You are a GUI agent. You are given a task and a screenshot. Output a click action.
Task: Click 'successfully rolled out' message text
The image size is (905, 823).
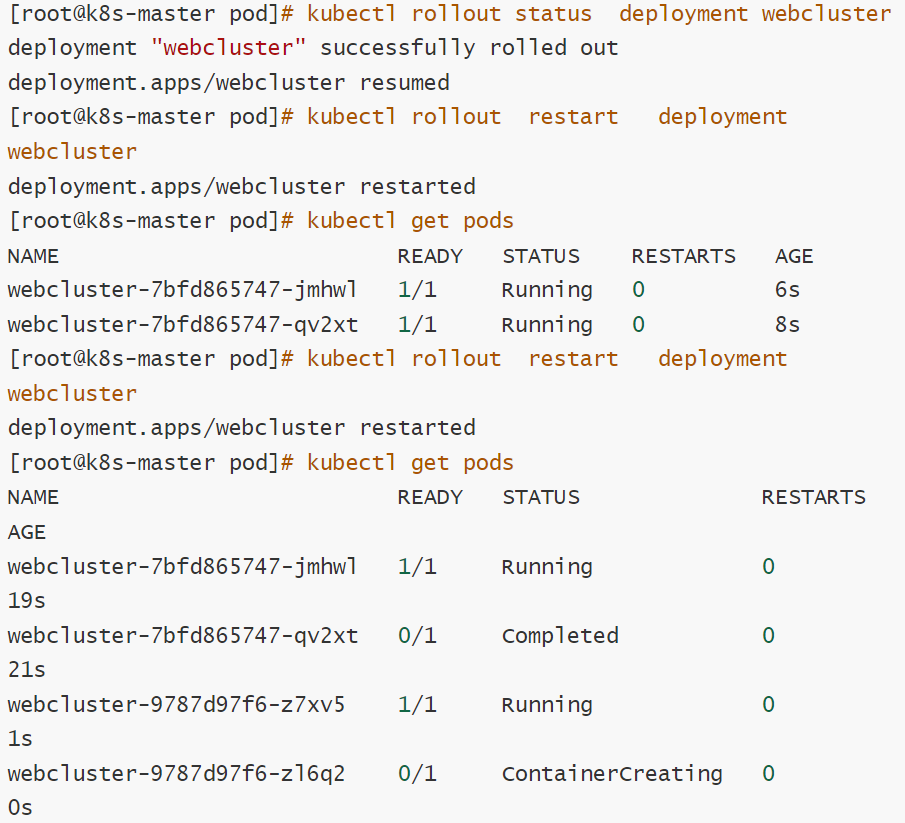coord(469,48)
